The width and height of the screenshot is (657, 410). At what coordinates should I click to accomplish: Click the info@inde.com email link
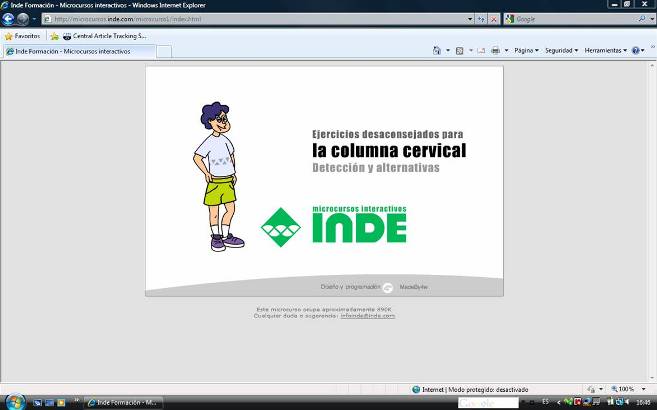click(x=367, y=316)
